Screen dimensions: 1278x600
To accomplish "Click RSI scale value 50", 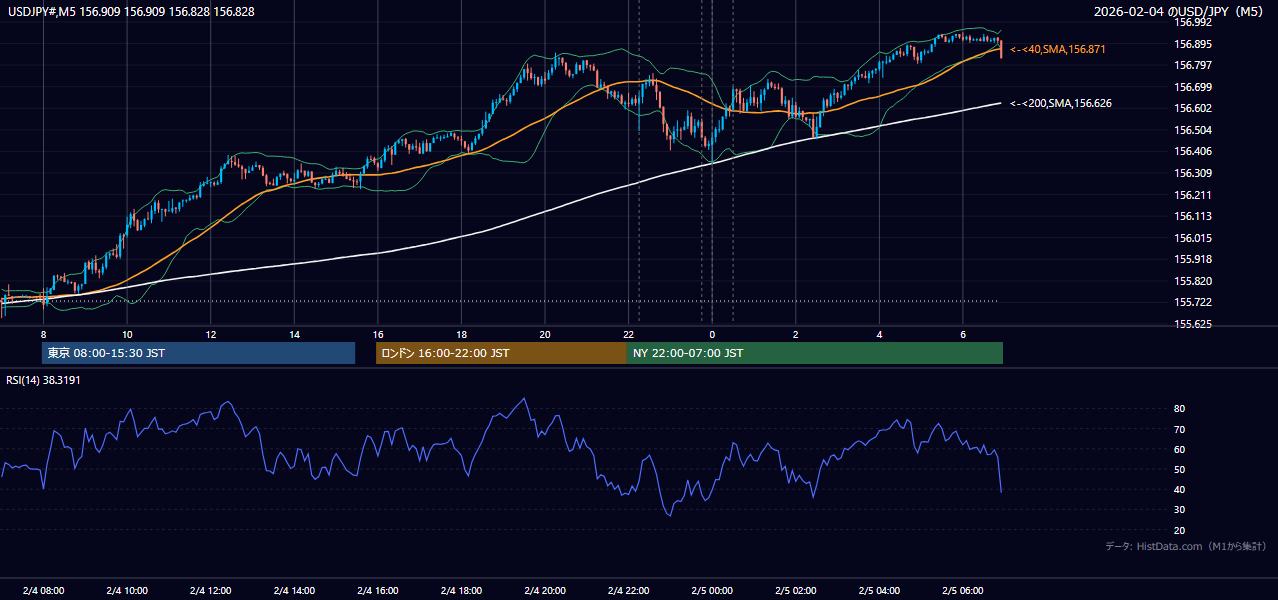I will [1180, 469].
